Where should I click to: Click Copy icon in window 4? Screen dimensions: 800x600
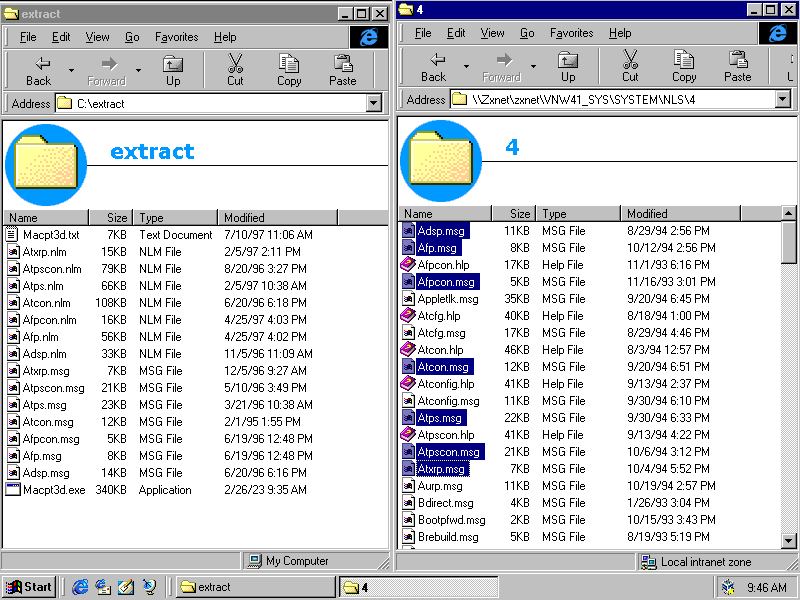click(684, 59)
